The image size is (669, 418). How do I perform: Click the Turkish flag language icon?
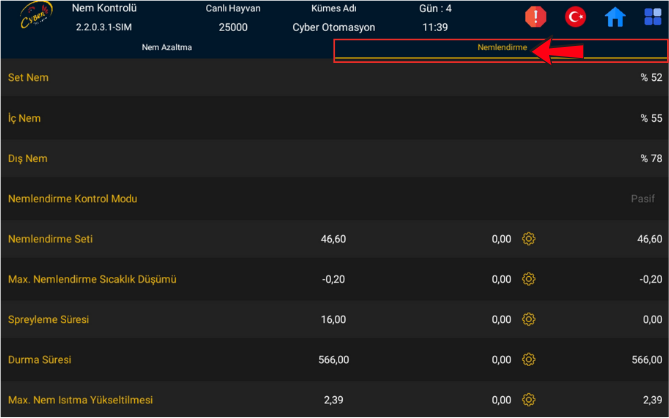(x=576, y=17)
